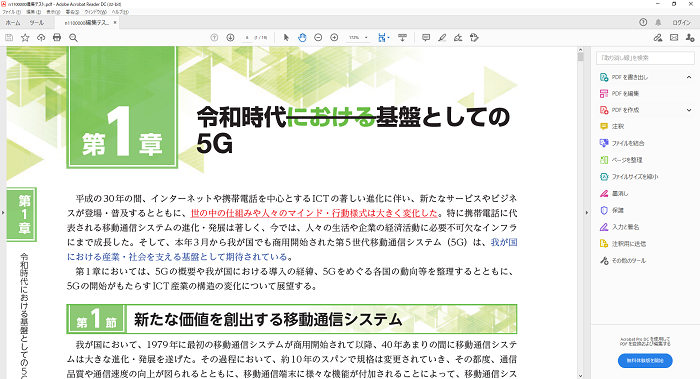Image resolution: width=700 pixels, height=379 pixels.
Task: Open the Help question mark icon
Action: [x=643, y=22]
